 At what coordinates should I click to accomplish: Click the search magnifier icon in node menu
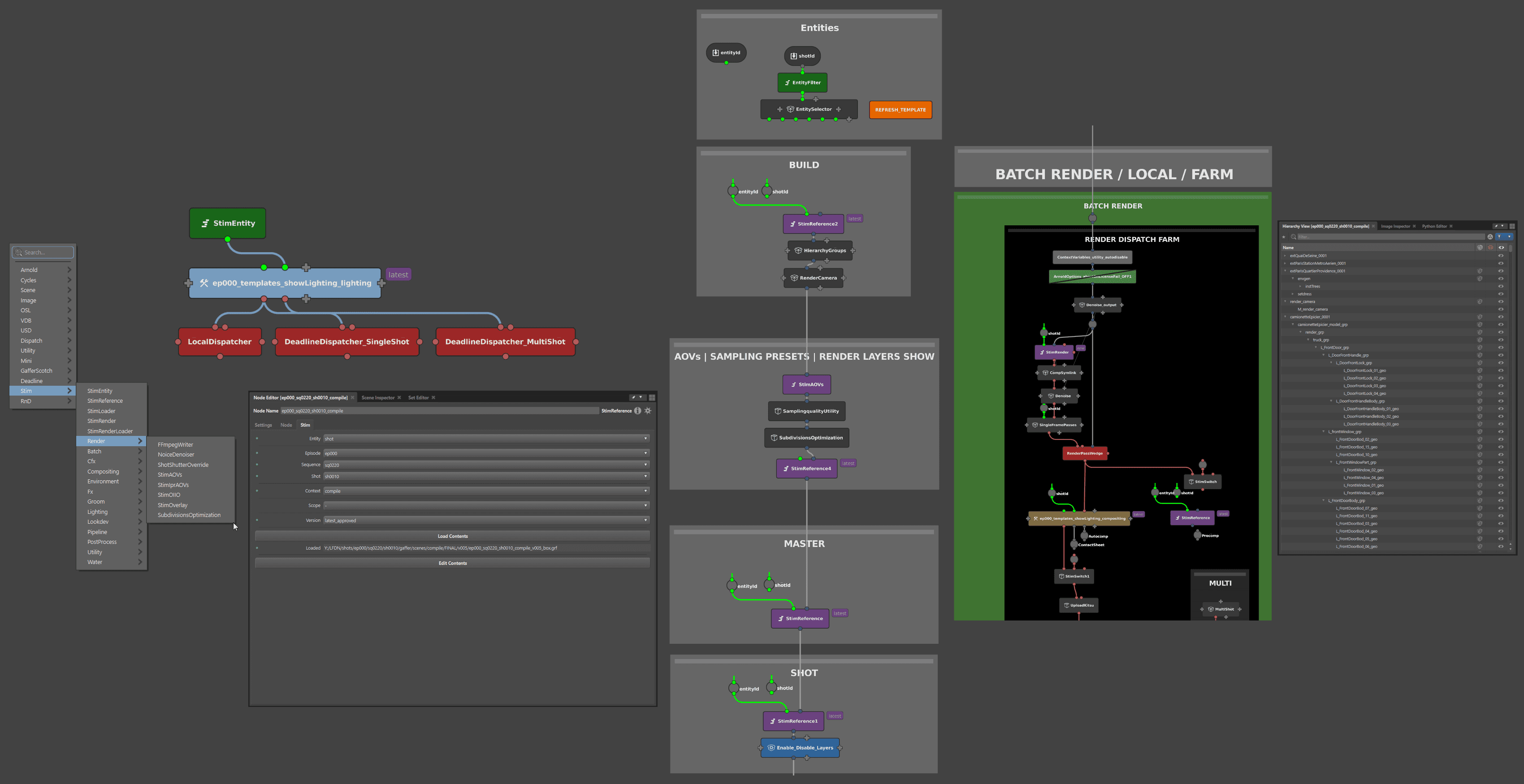pos(18,253)
